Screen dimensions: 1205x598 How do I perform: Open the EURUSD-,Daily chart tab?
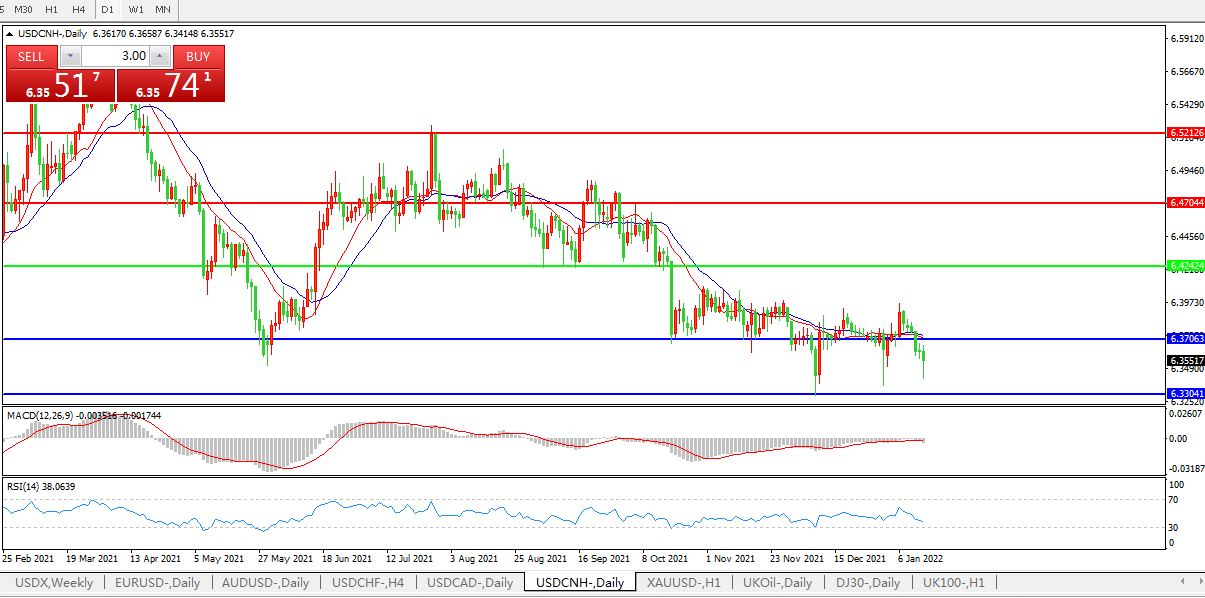click(158, 582)
